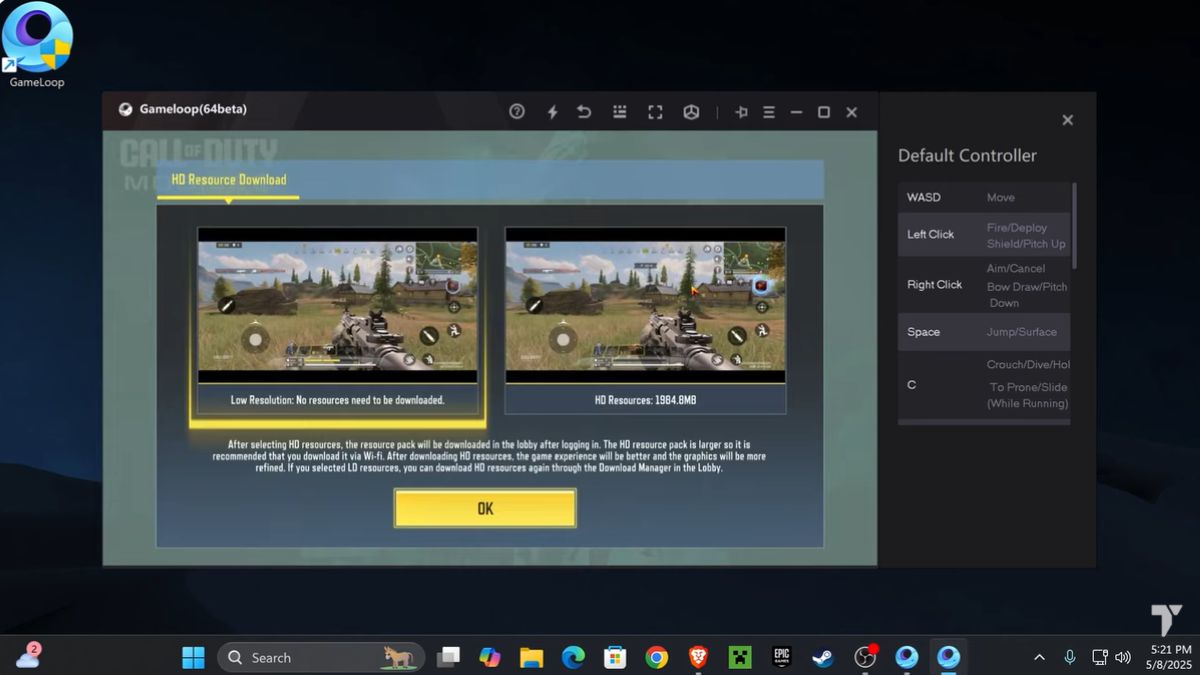Open Epic Games Launcher from the taskbar
Screen dimensions: 1200x675
click(x=782, y=657)
